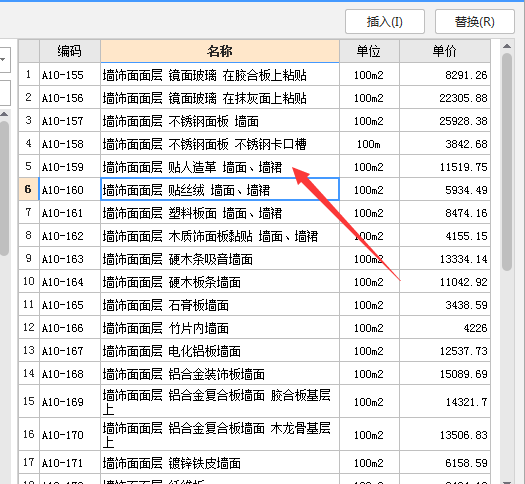Click name 电化铝板墙面
Screen dimensions: 525x484
[220, 351]
